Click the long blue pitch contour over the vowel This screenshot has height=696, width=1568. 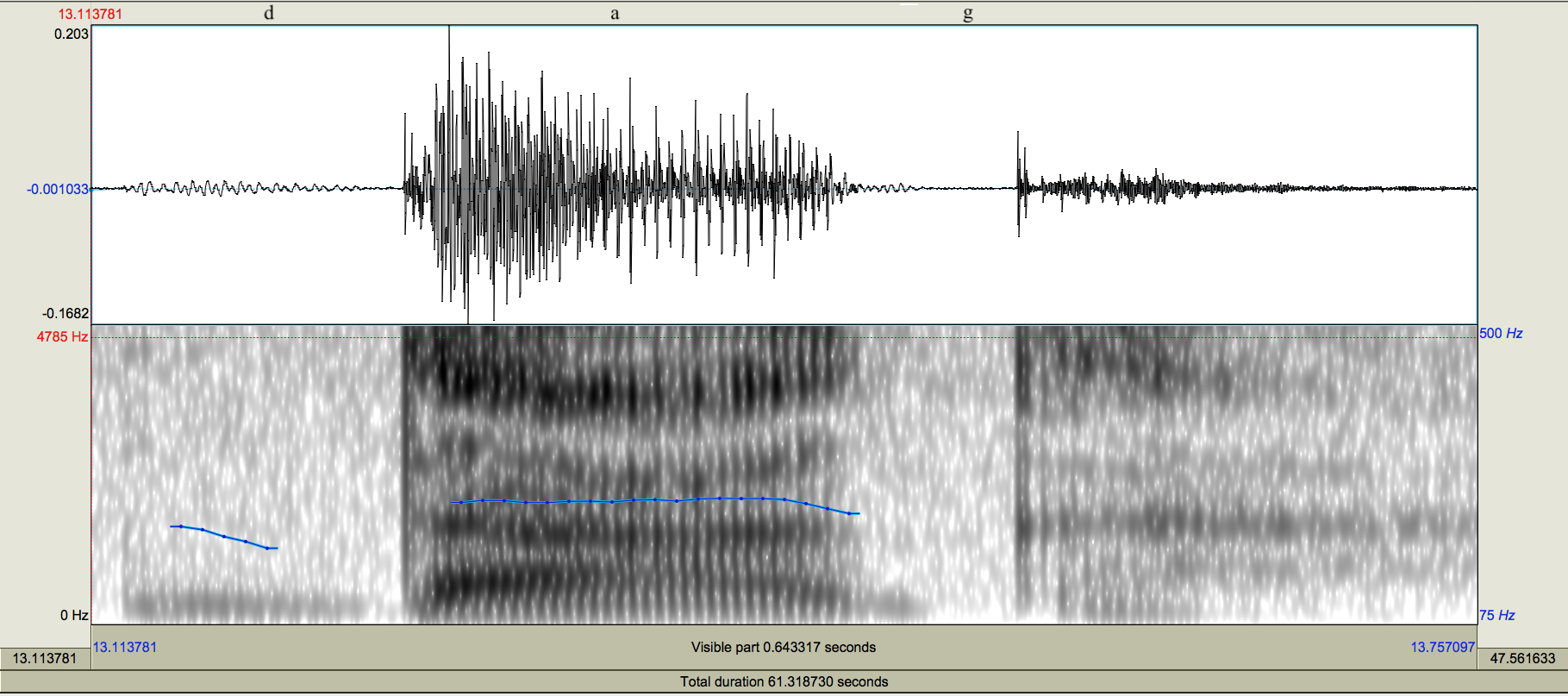tap(655, 500)
